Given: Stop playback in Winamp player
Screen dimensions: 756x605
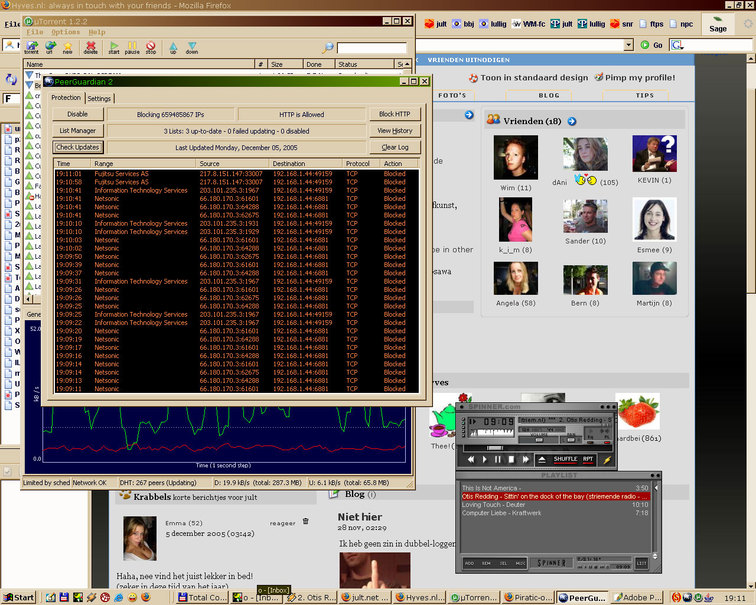Looking at the screenshot, I should (x=511, y=459).
